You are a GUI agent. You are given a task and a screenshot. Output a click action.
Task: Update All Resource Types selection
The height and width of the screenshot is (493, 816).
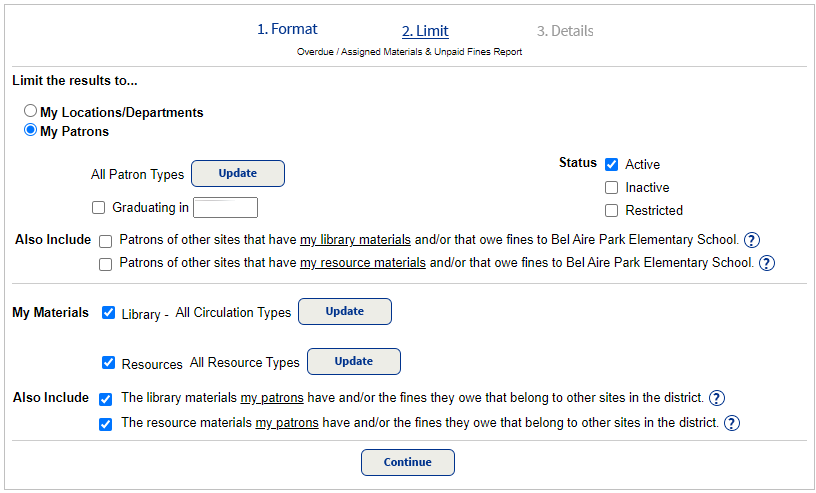tap(354, 362)
